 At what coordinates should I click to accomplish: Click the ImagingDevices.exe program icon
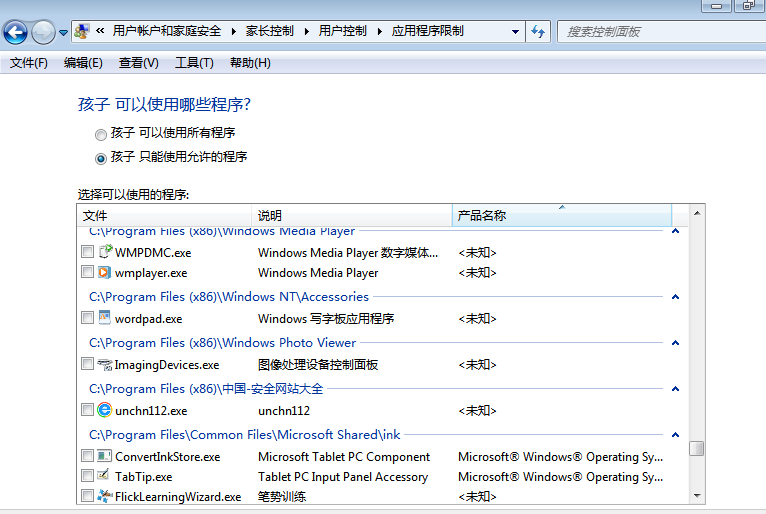coord(104,364)
